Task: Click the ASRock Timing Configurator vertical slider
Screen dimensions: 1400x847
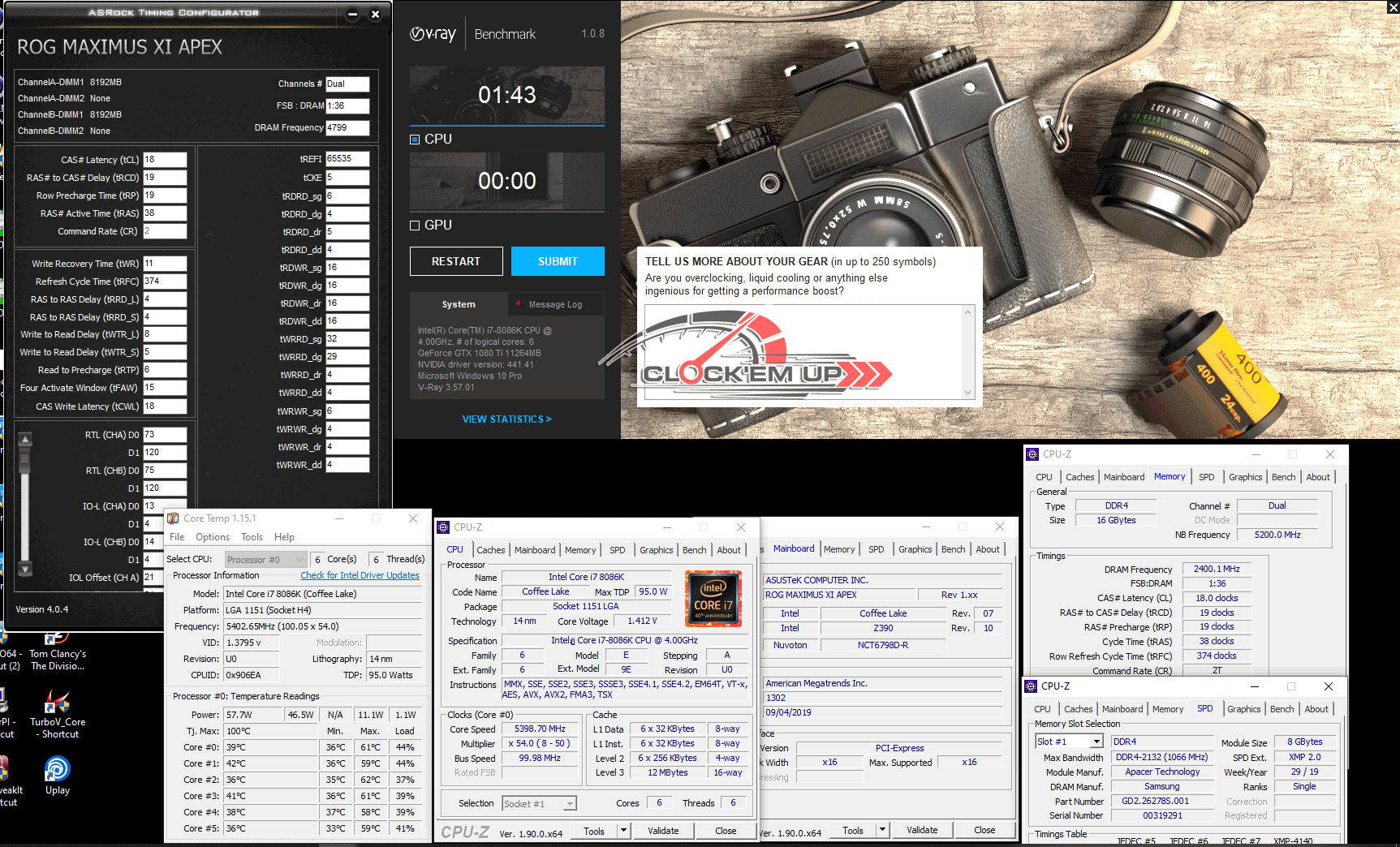Action: tap(25, 503)
